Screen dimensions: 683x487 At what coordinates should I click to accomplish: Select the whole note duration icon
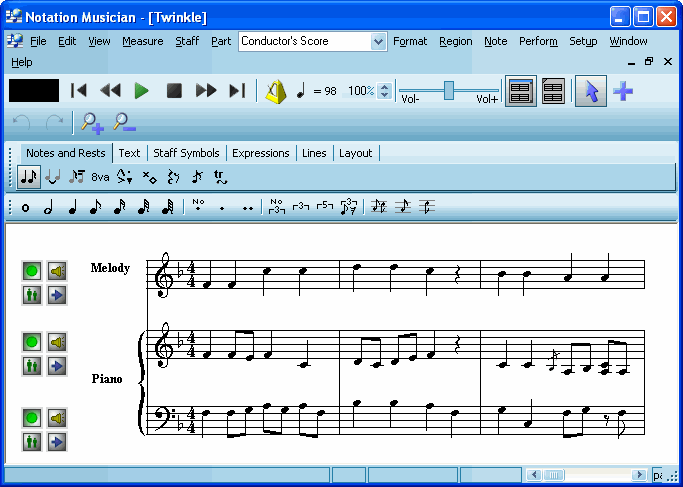(25, 207)
